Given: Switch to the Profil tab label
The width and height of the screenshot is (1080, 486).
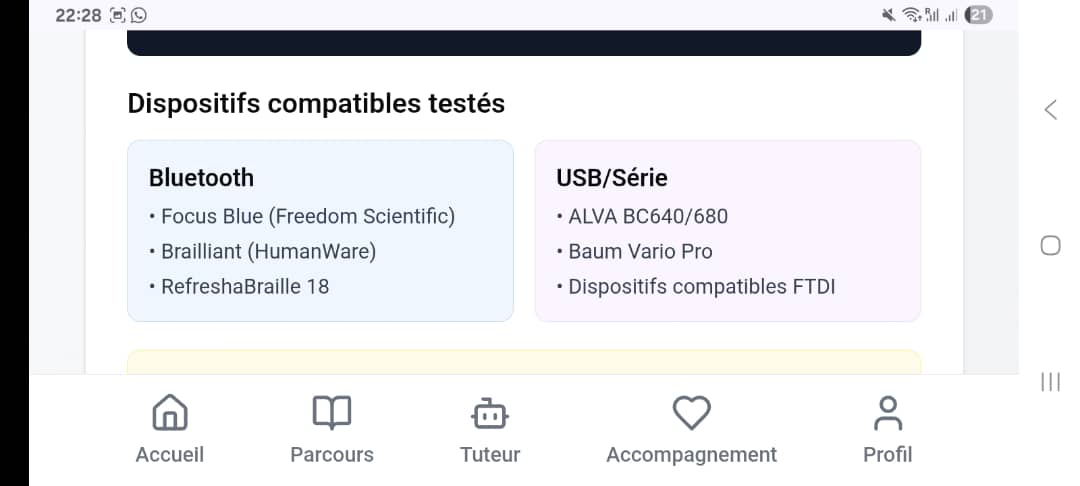Looking at the screenshot, I should click(888, 455).
